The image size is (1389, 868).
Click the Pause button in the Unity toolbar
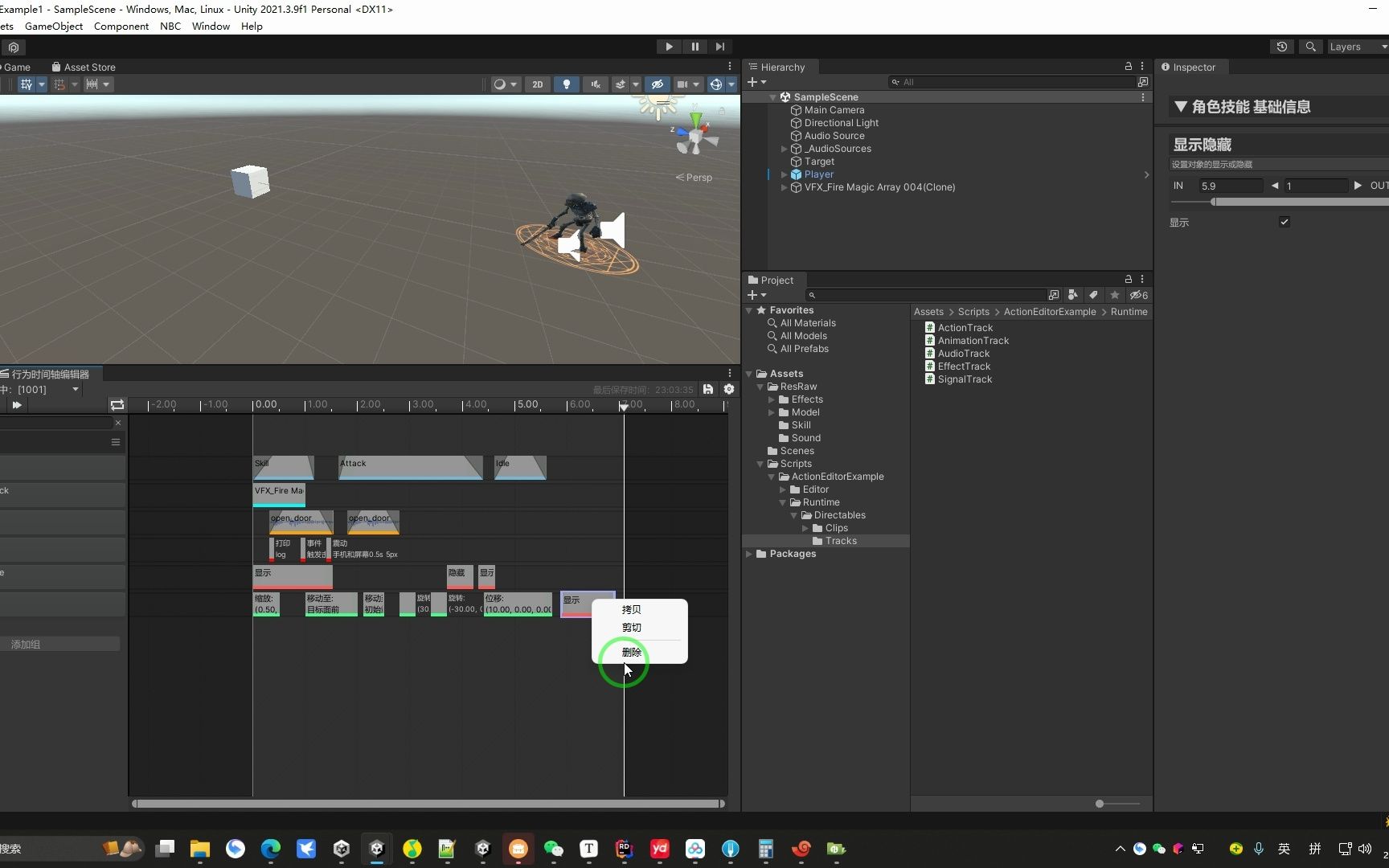click(x=694, y=47)
